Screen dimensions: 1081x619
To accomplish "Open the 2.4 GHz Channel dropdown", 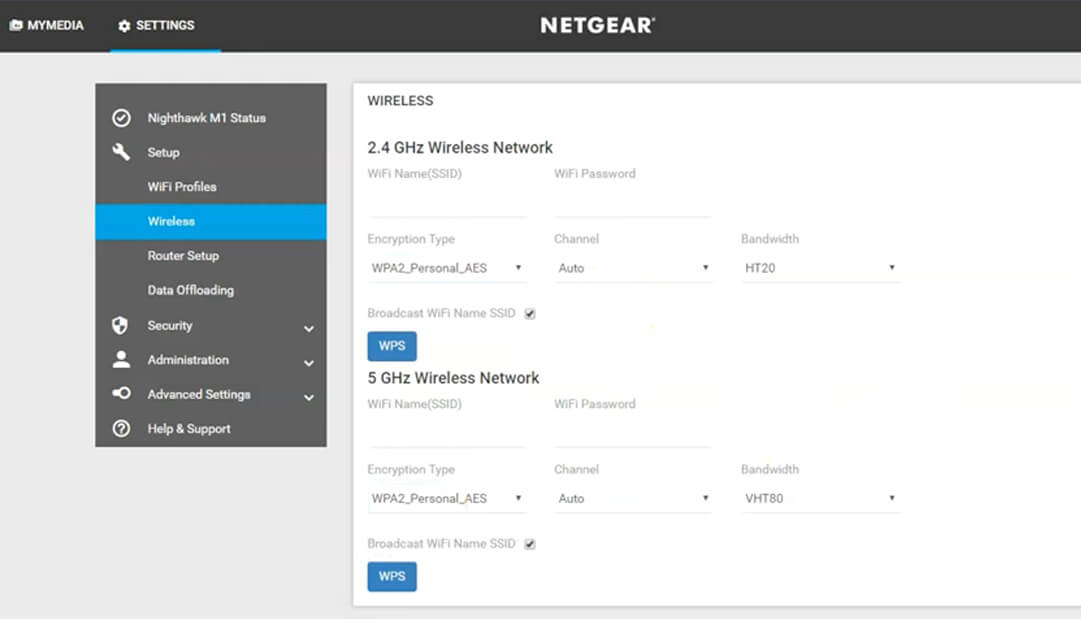I will tap(632, 268).
